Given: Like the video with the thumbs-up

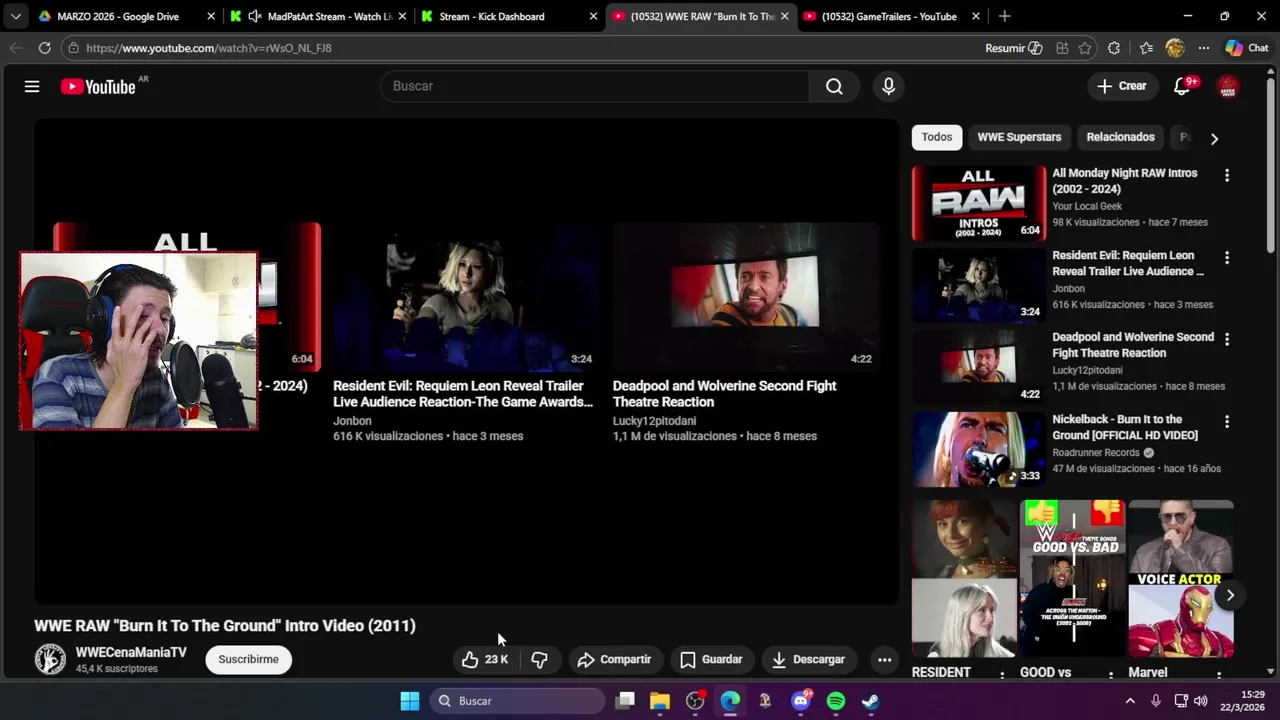Looking at the screenshot, I should [485, 659].
